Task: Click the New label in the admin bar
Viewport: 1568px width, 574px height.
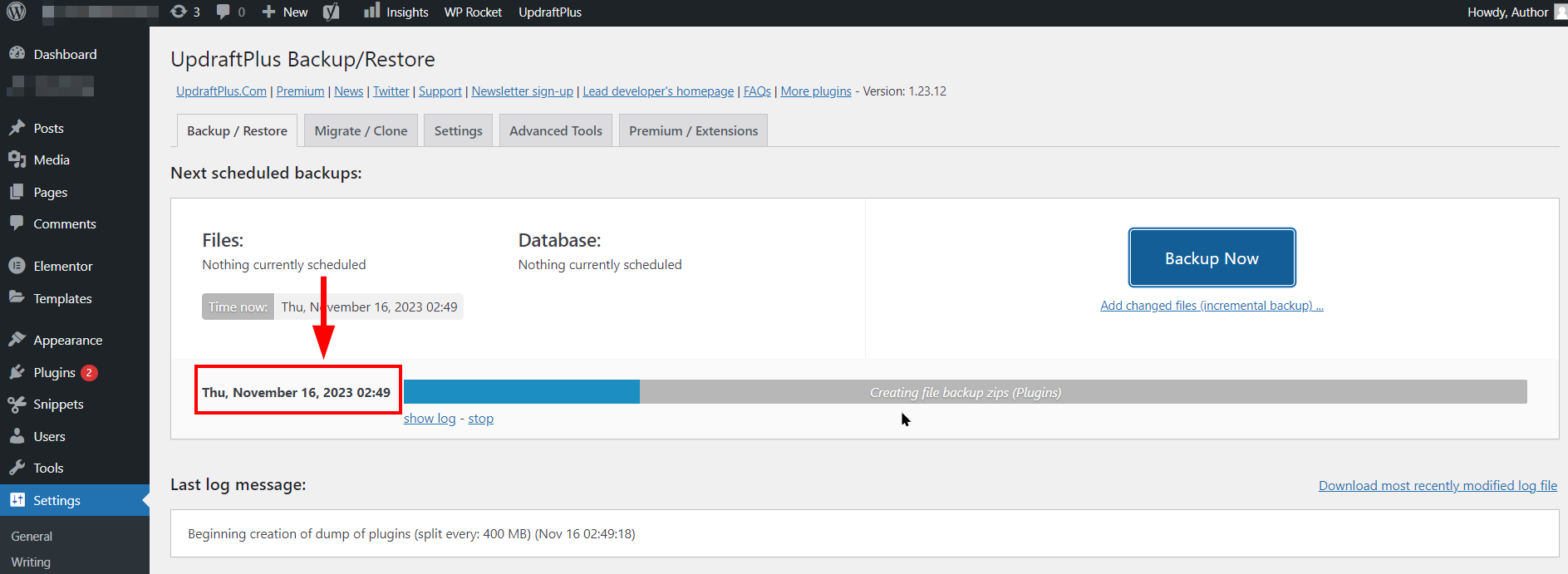Action: [x=295, y=12]
